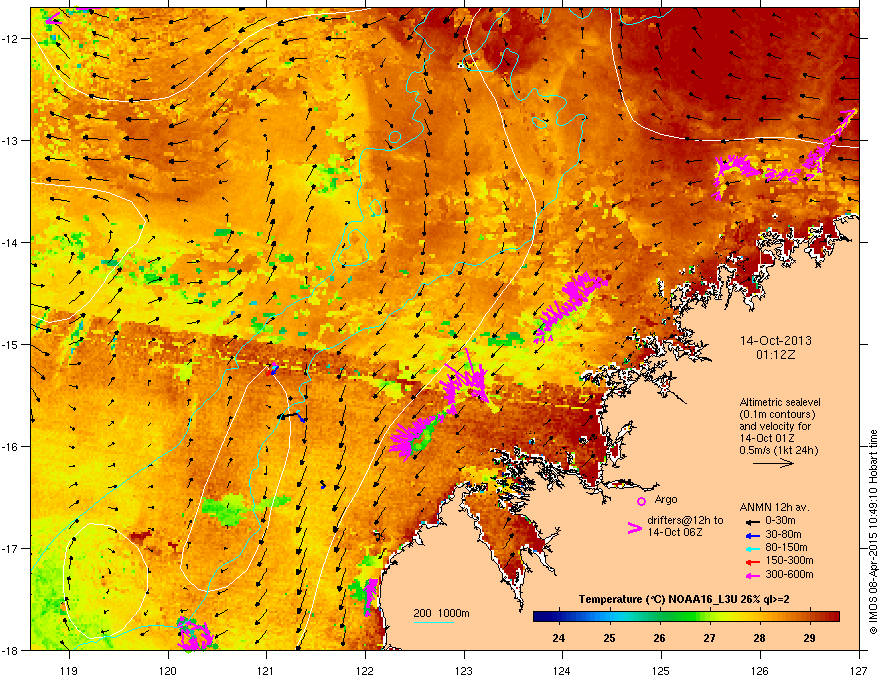Click the latitude axis label -13
The height and width of the screenshot is (680, 880).
tap(11, 140)
